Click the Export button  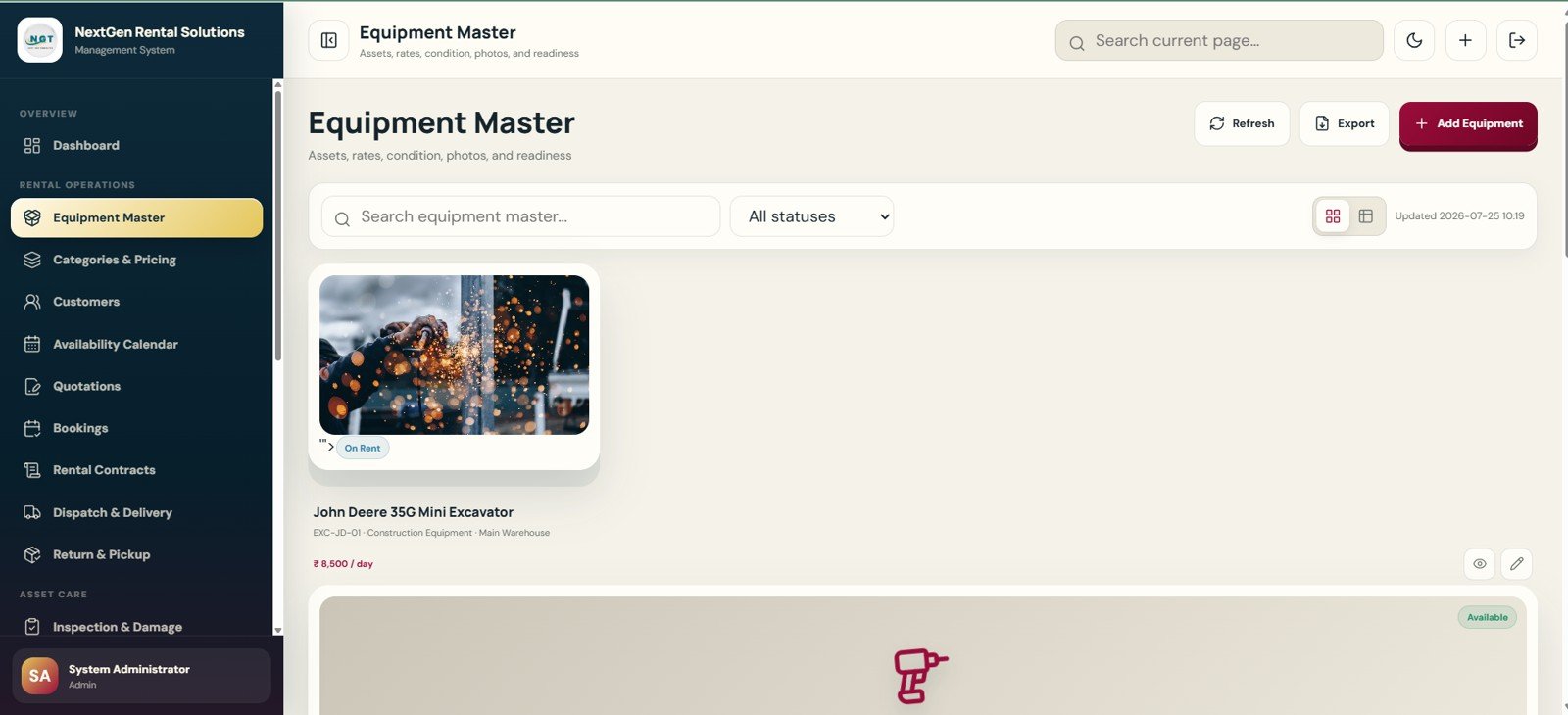click(x=1345, y=123)
